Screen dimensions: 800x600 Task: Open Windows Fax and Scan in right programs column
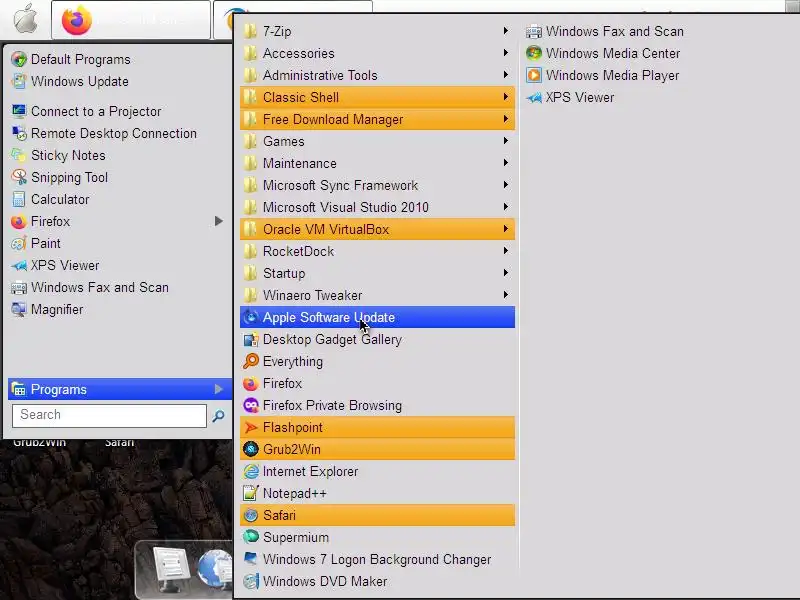tap(605, 31)
